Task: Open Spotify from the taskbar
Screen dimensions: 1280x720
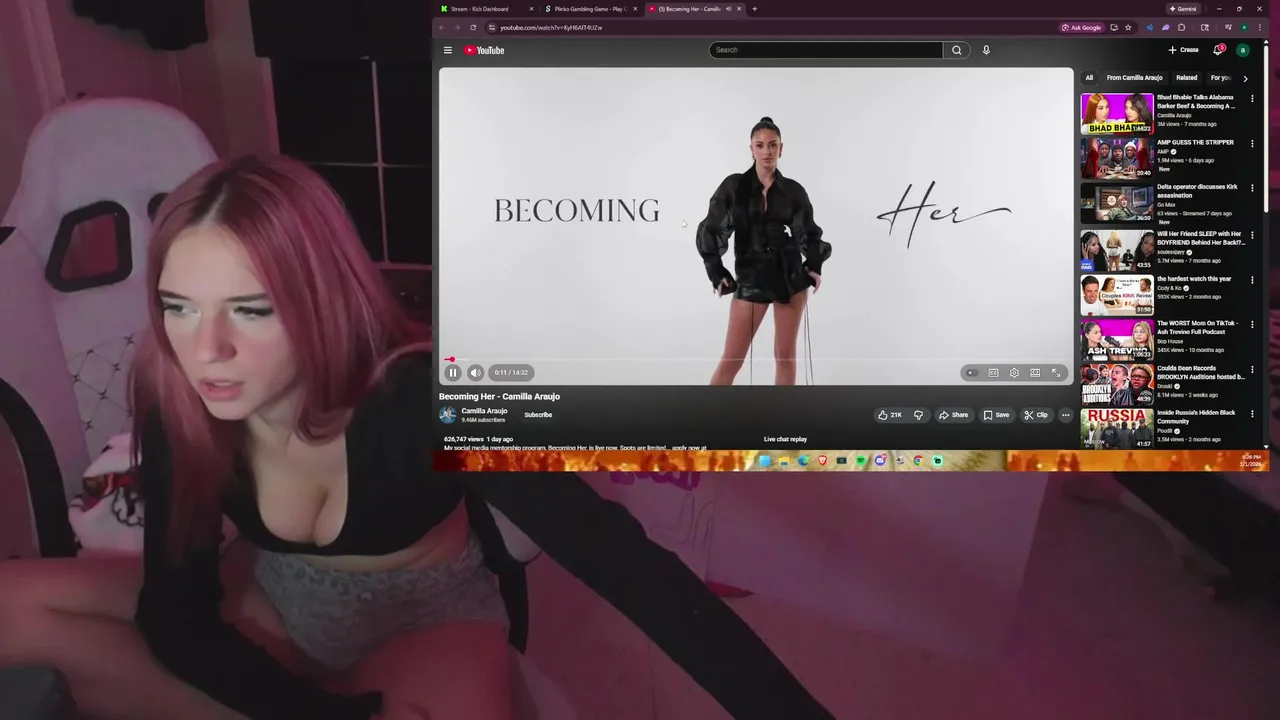Action: pos(860,461)
